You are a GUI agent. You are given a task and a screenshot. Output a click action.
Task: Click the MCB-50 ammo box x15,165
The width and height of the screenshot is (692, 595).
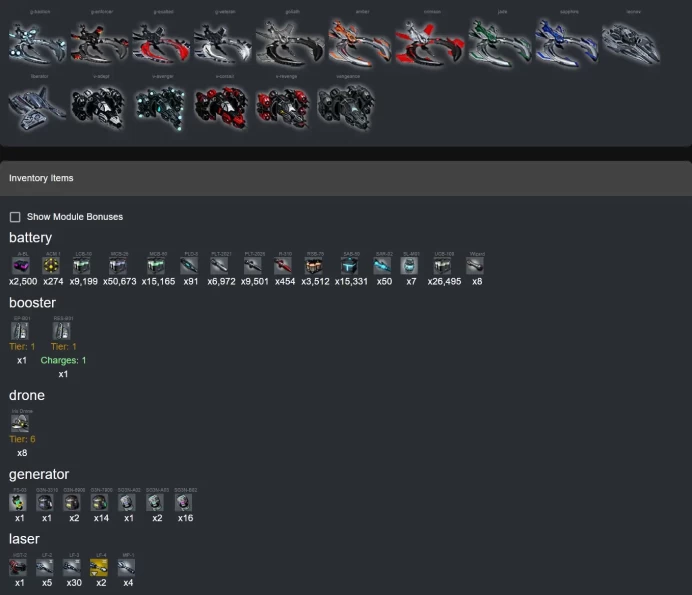click(x=156, y=266)
